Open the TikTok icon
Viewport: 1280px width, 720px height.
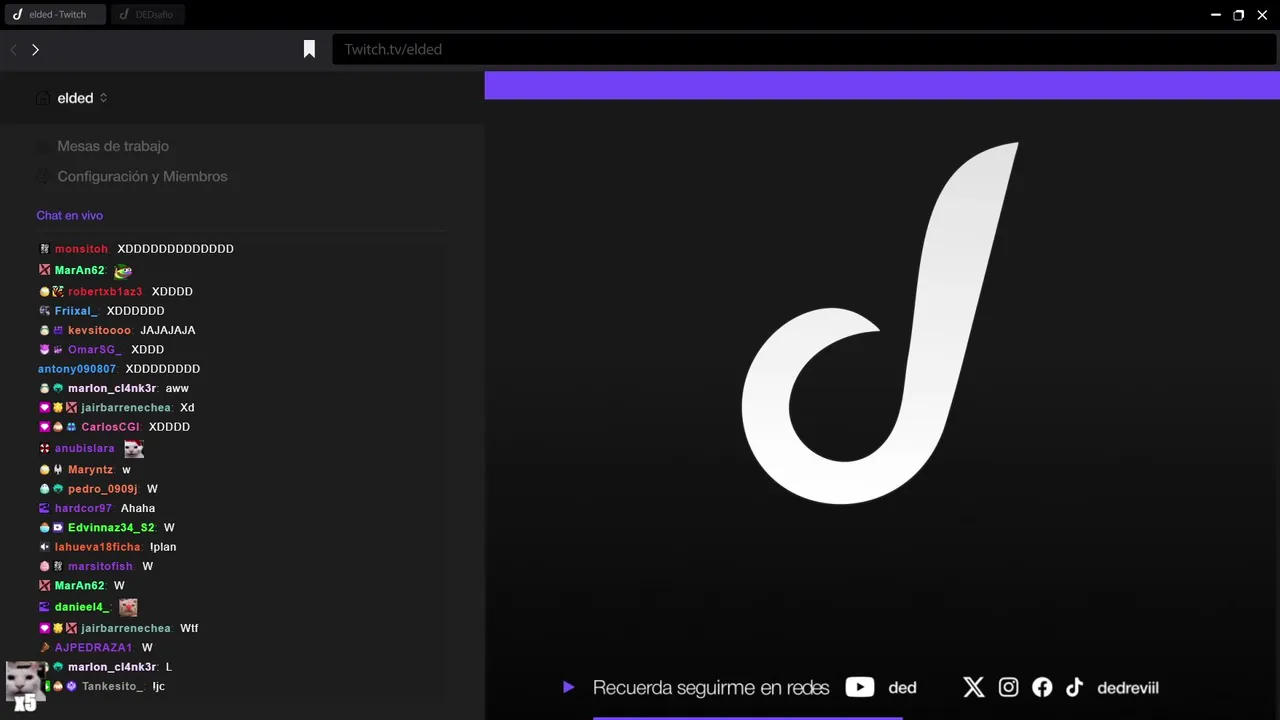1074,687
